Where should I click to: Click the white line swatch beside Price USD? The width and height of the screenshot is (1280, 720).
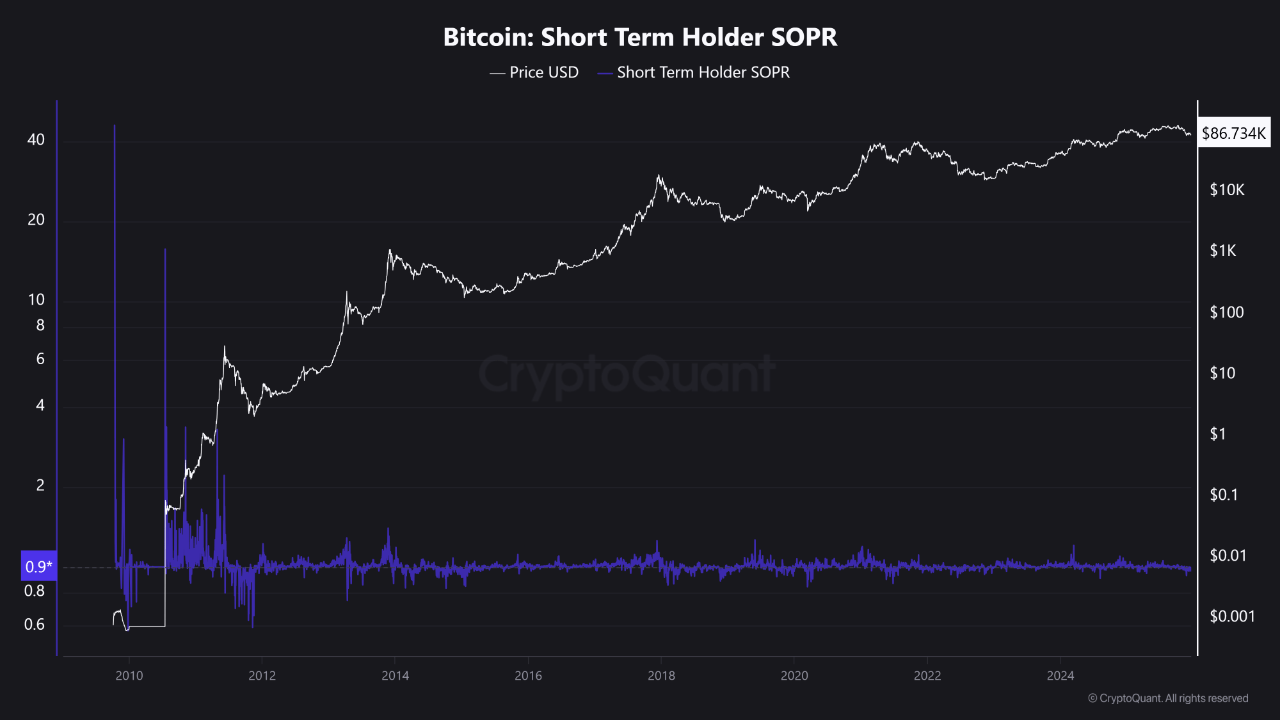pyautogui.click(x=497, y=73)
